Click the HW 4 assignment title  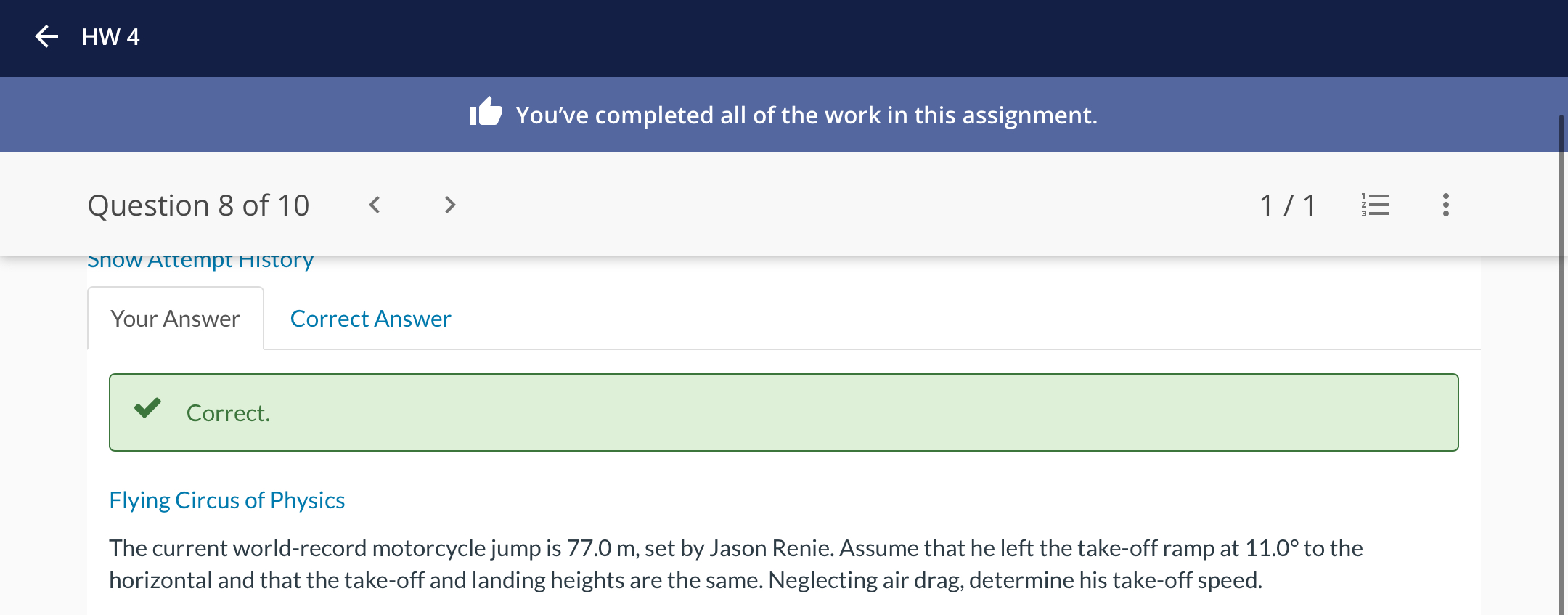click(x=110, y=36)
